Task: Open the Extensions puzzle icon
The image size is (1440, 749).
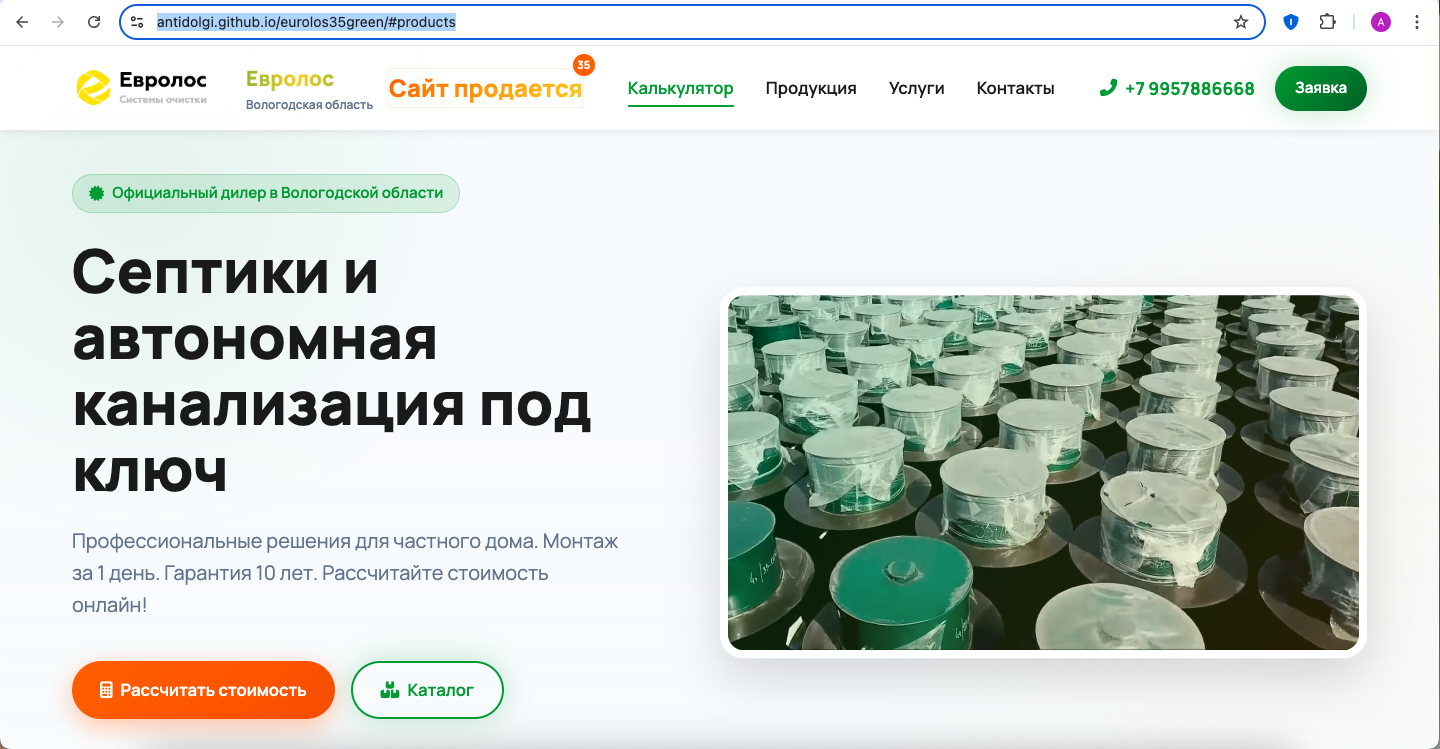Action: (x=1327, y=22)
